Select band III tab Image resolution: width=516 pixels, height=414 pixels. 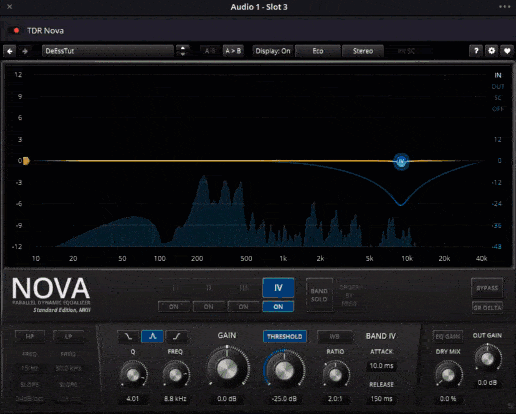click(x=244, y=288)
